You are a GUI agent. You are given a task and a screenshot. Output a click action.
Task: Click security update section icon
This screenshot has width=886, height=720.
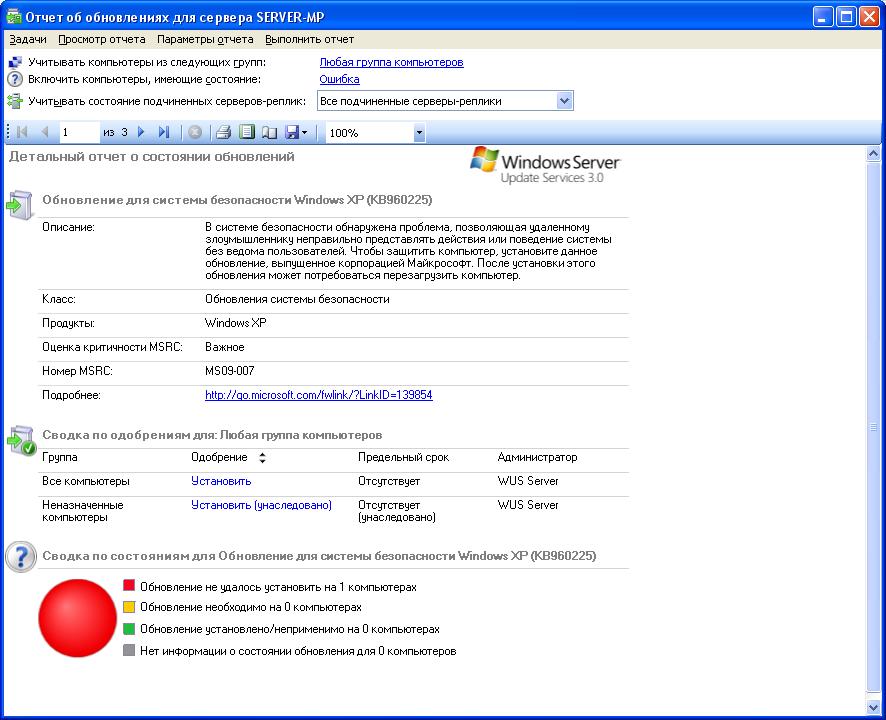(20, 204)
